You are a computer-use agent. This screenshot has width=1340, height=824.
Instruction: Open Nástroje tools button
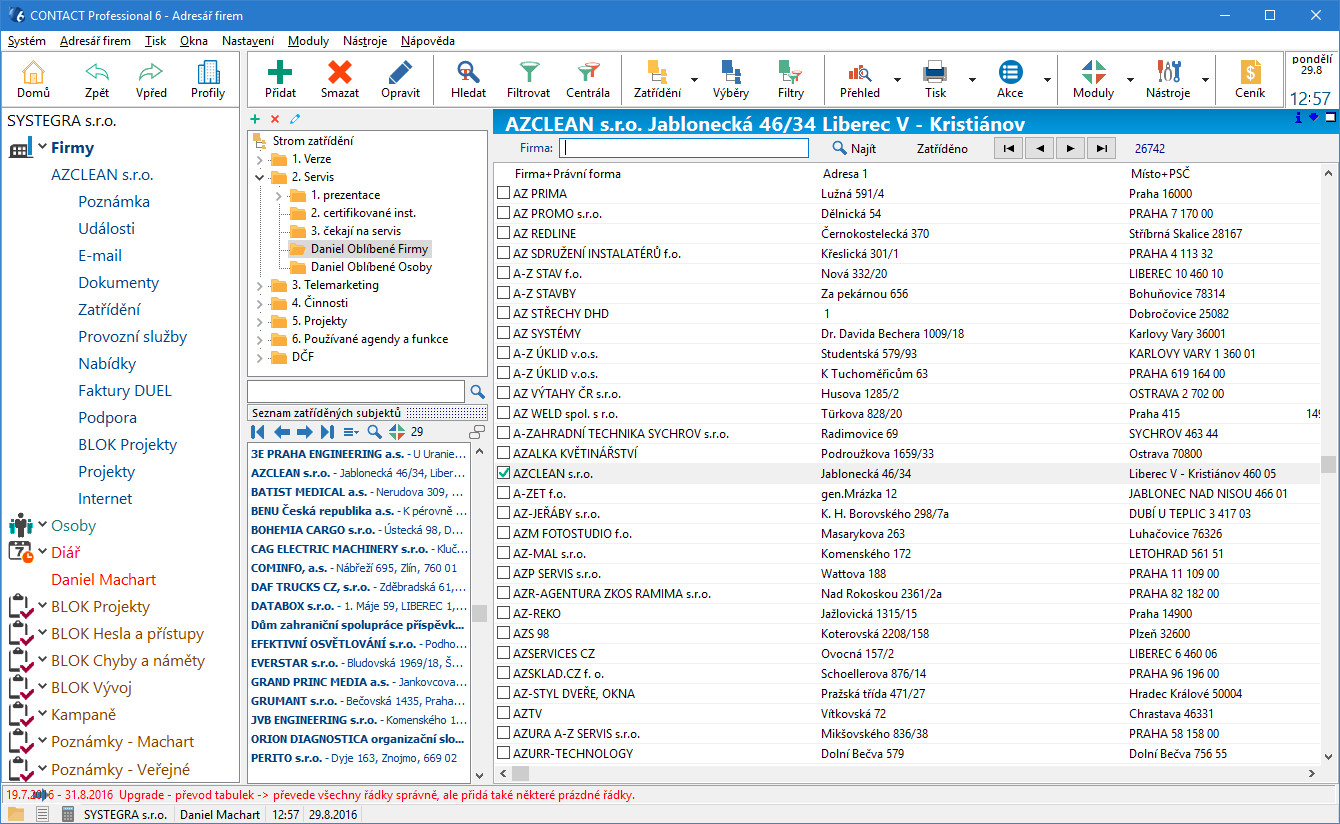tap(1168, 79)
